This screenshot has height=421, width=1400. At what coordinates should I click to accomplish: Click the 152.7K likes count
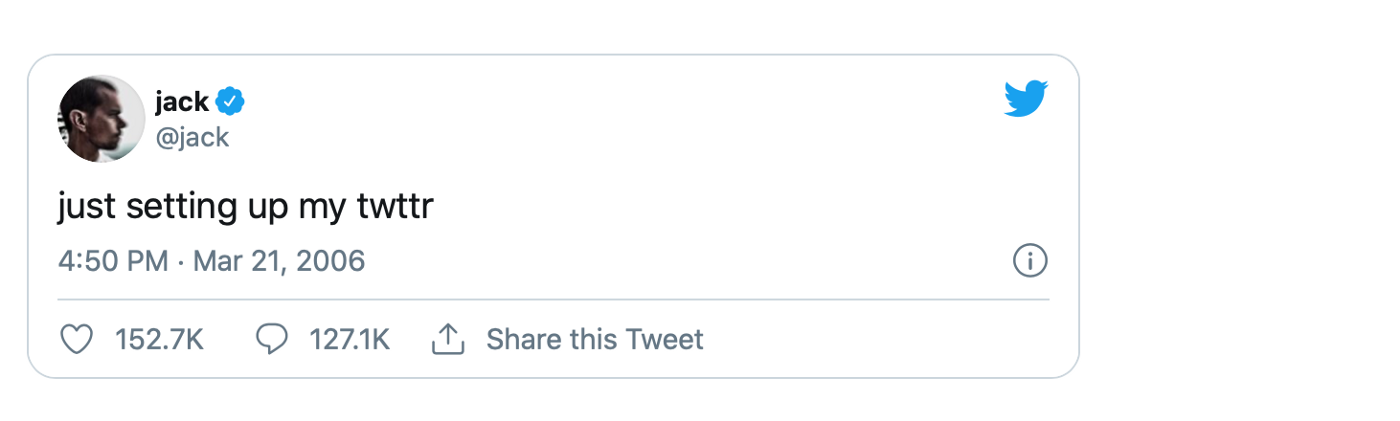point(160,340)
